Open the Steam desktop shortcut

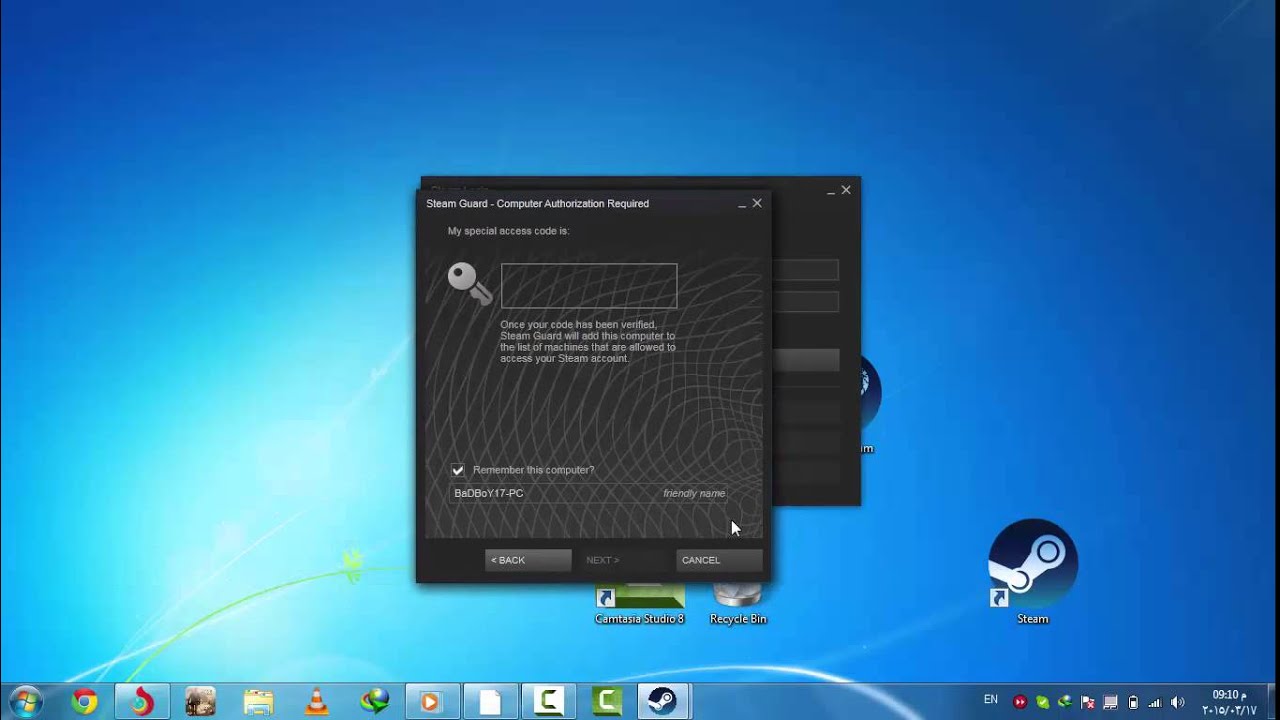coord(1033,572)
